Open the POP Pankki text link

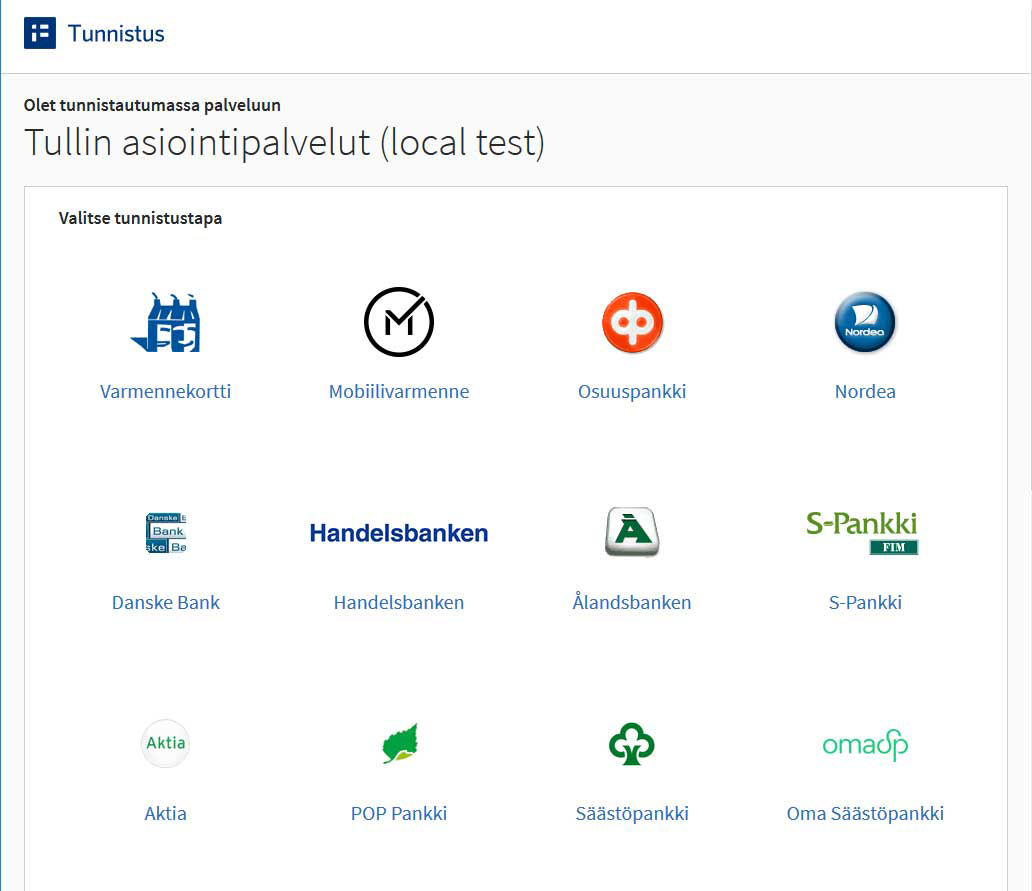pos(399,814)
